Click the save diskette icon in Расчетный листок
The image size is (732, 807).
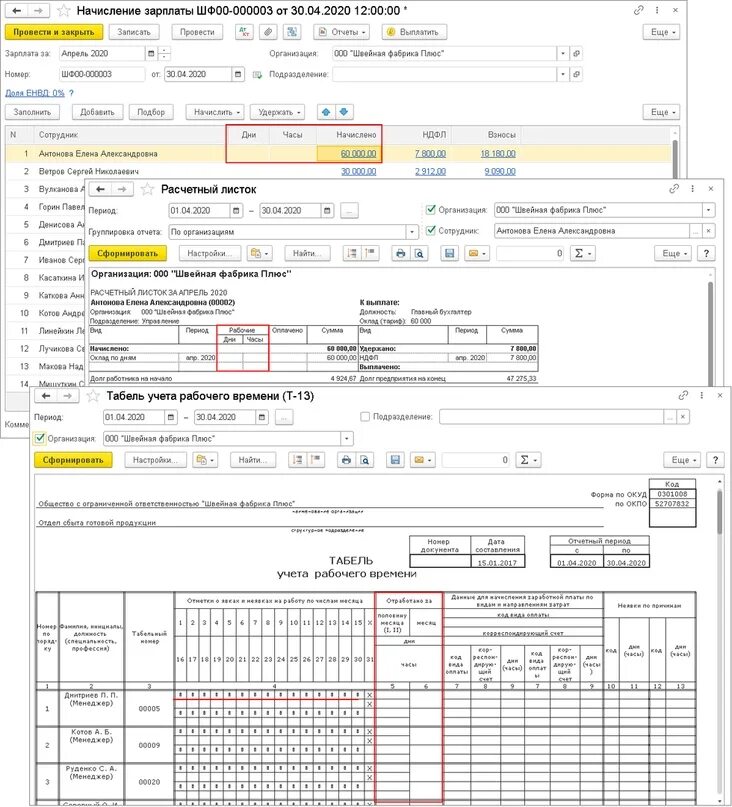point(449,253)
